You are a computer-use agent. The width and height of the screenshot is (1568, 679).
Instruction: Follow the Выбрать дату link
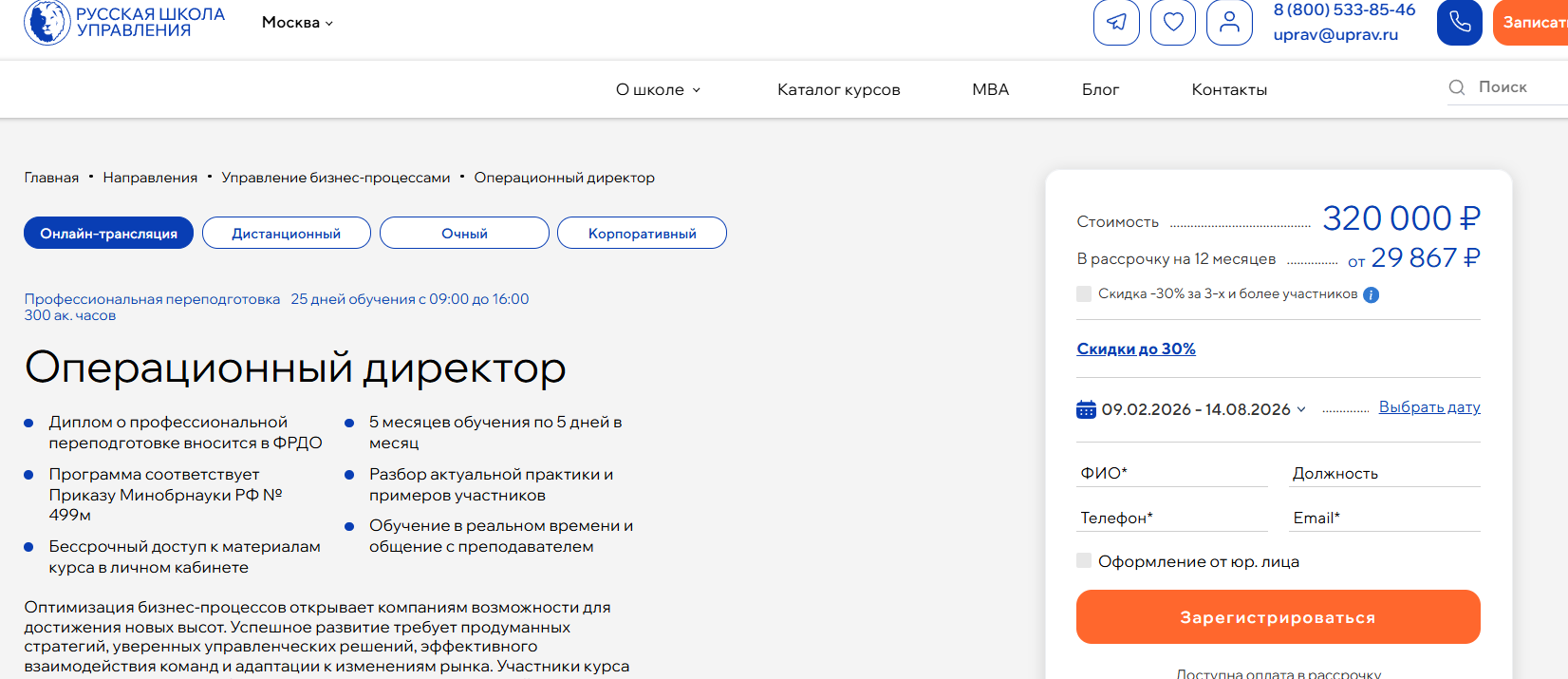click(1428, 407)
